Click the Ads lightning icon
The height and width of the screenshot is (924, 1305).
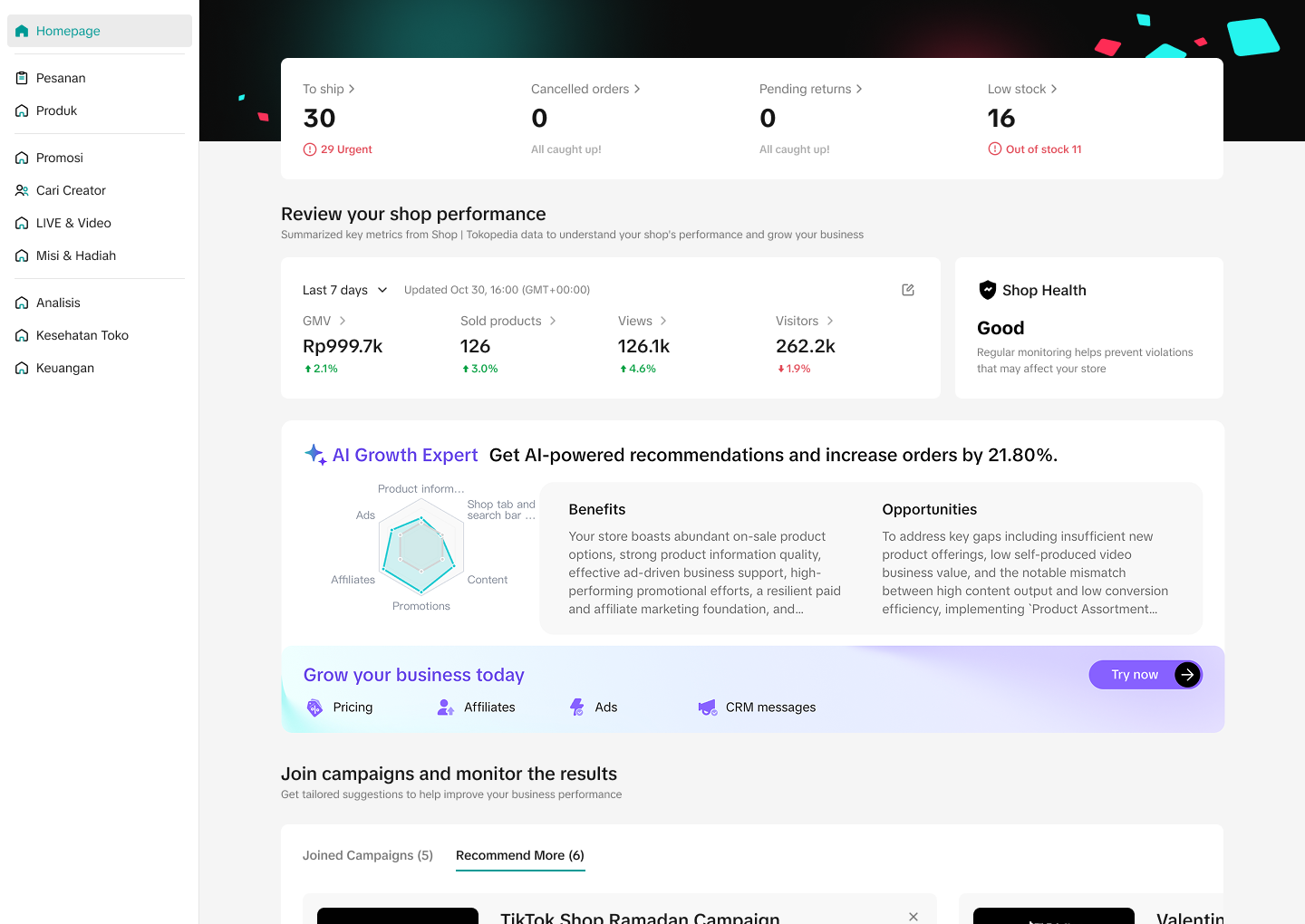coord(577,707)
